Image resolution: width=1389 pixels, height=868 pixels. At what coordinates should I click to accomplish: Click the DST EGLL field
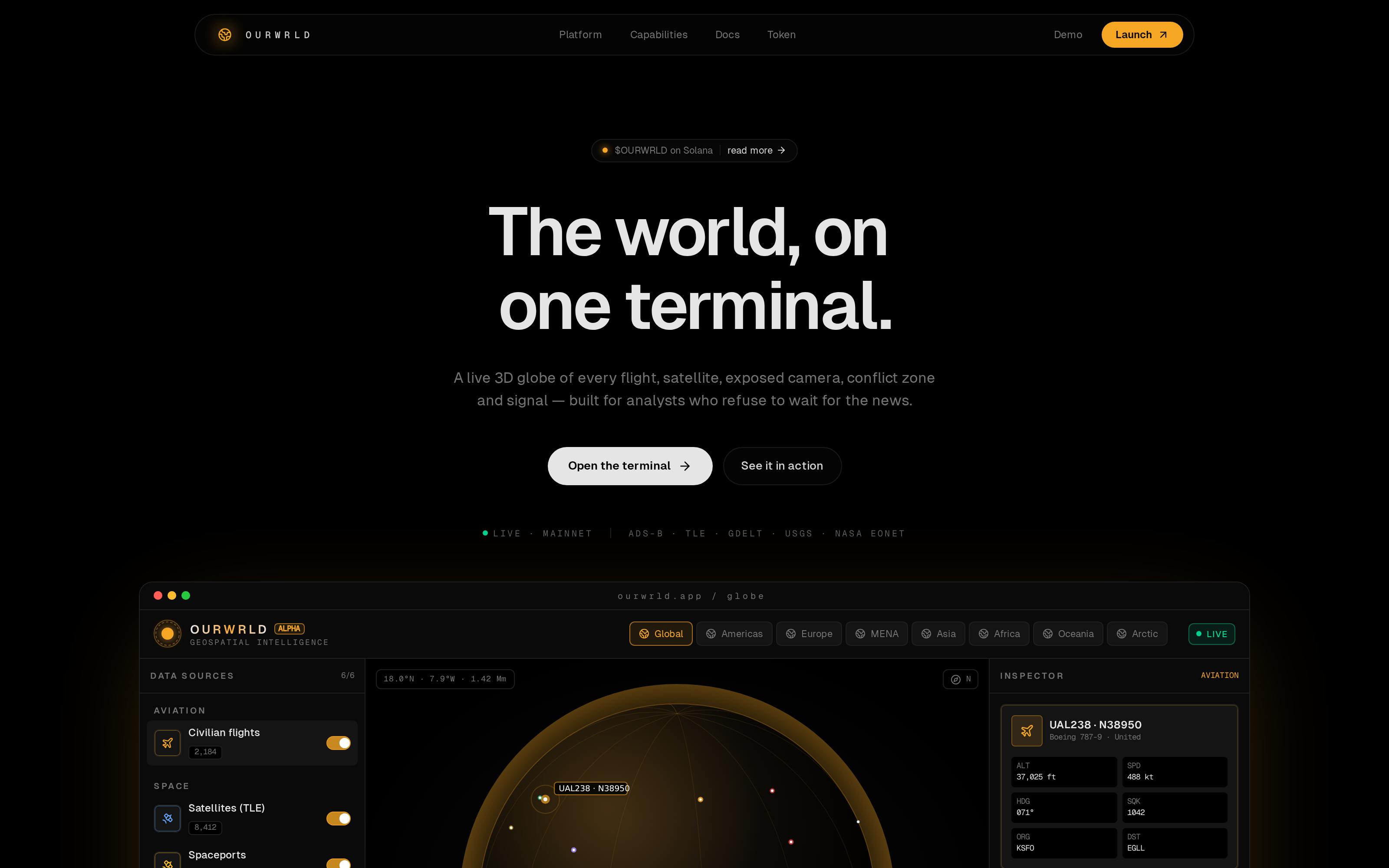1174,843
